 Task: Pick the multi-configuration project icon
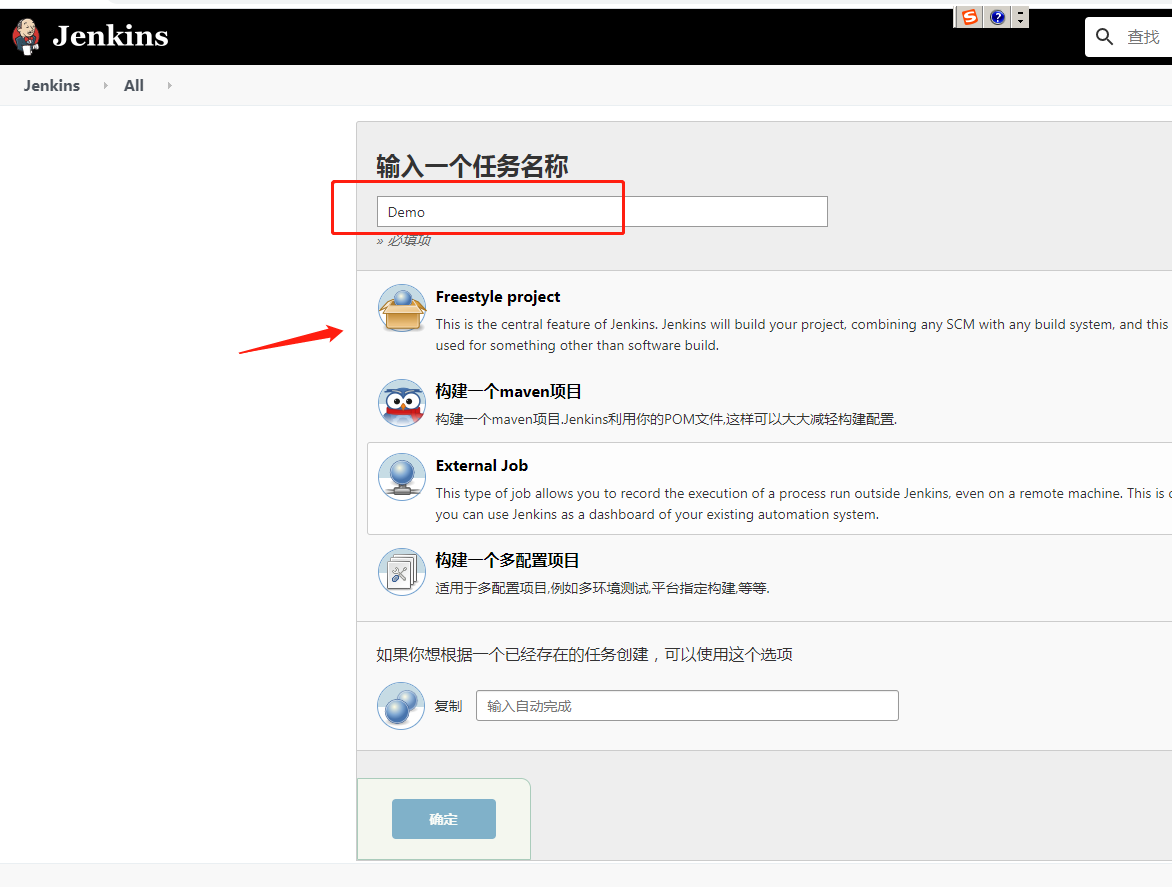coord(401,572)
